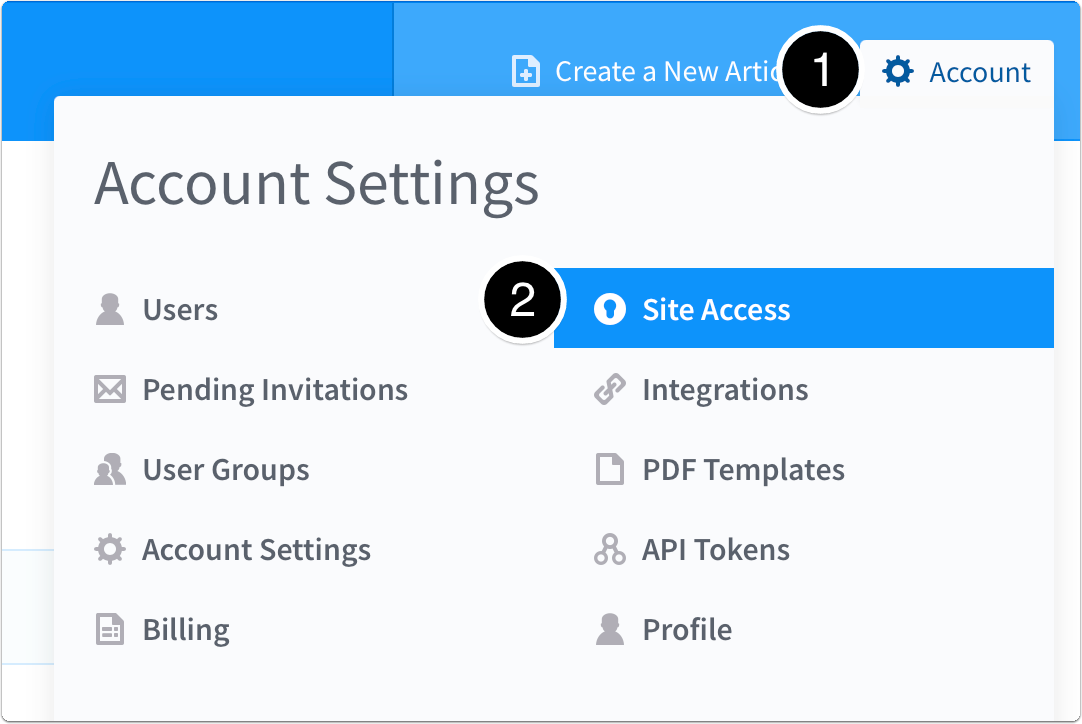
Task: Select the Integrations menu entry
Action: (725, 389)
